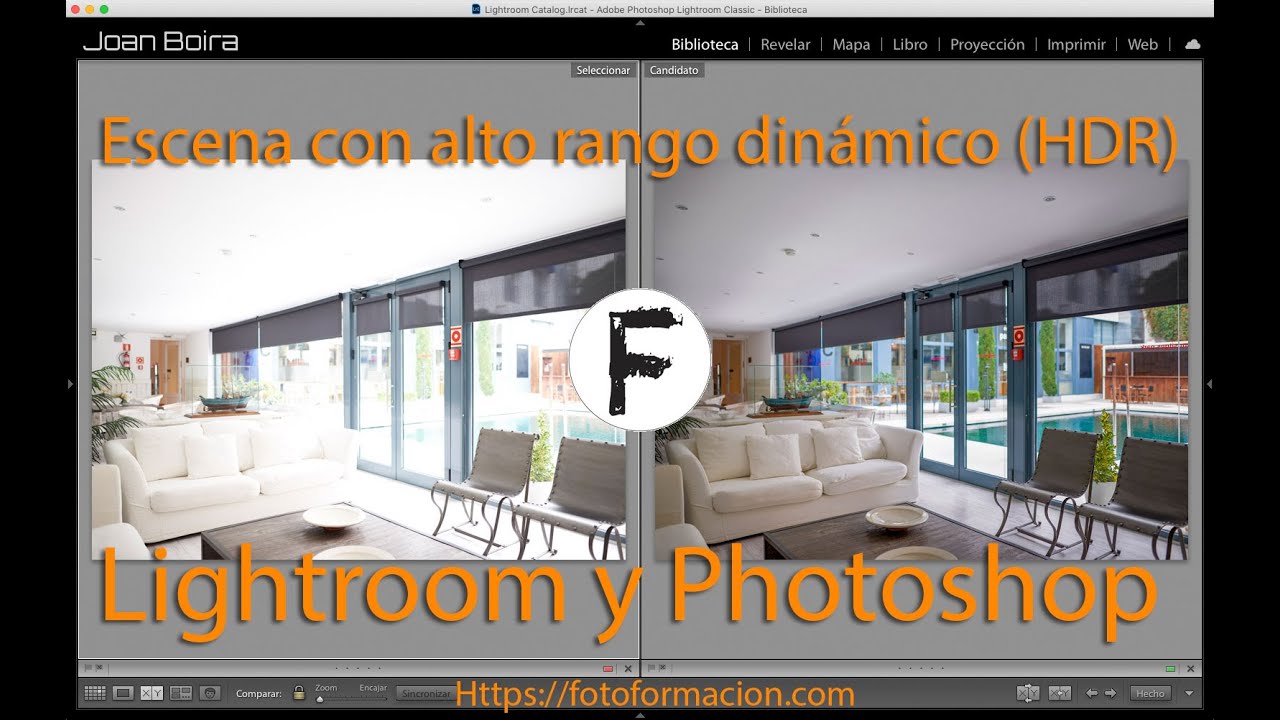
Task: Make Candidate the new Select
Action: [1060, 692]
